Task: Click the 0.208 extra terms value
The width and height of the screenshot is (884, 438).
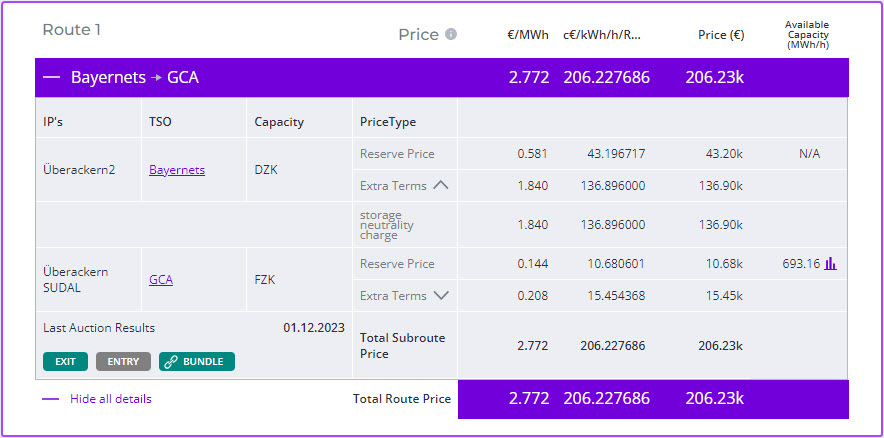Action: [x=533, y=295]
